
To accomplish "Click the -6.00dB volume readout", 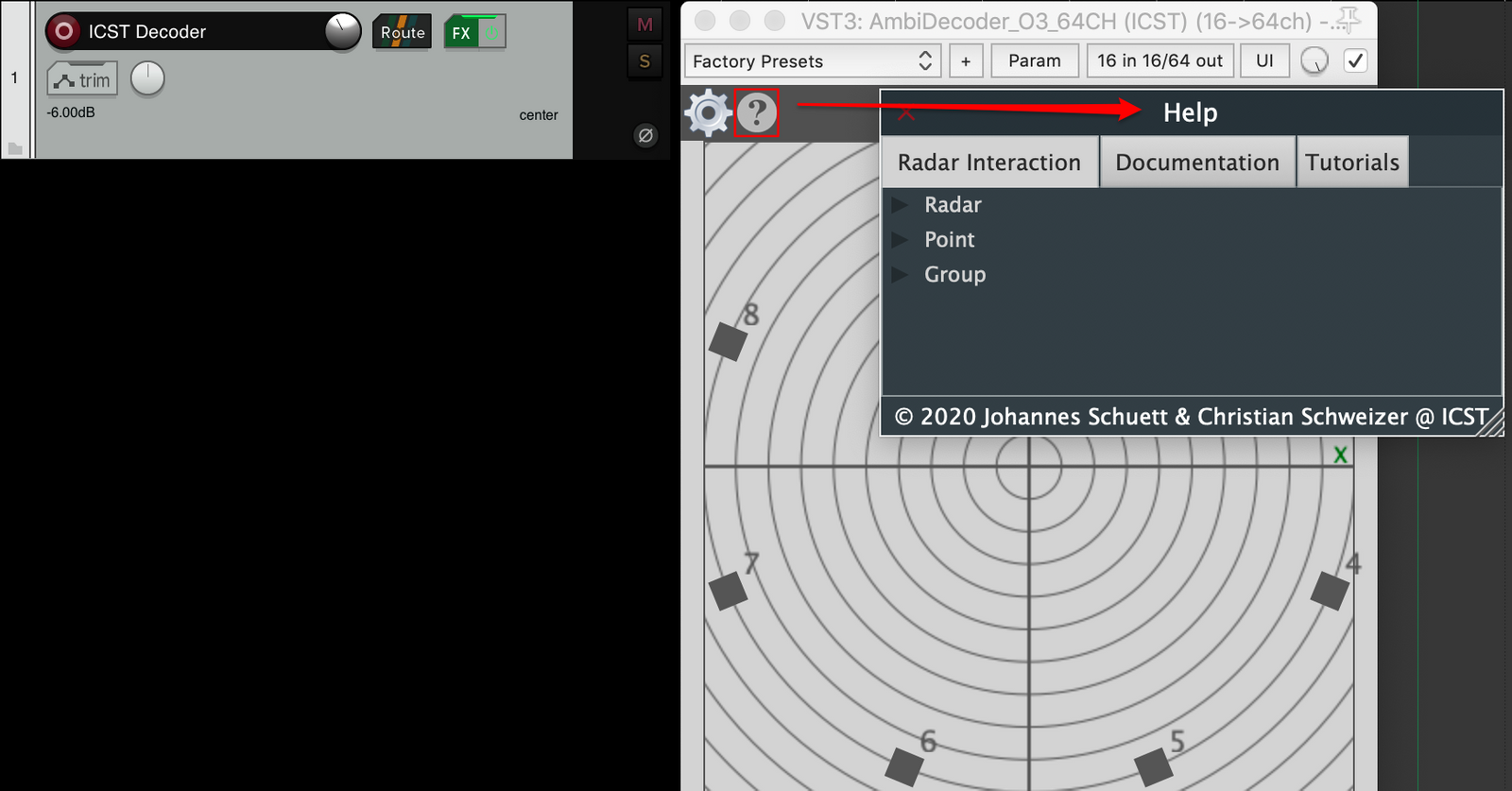I will 71,112.
